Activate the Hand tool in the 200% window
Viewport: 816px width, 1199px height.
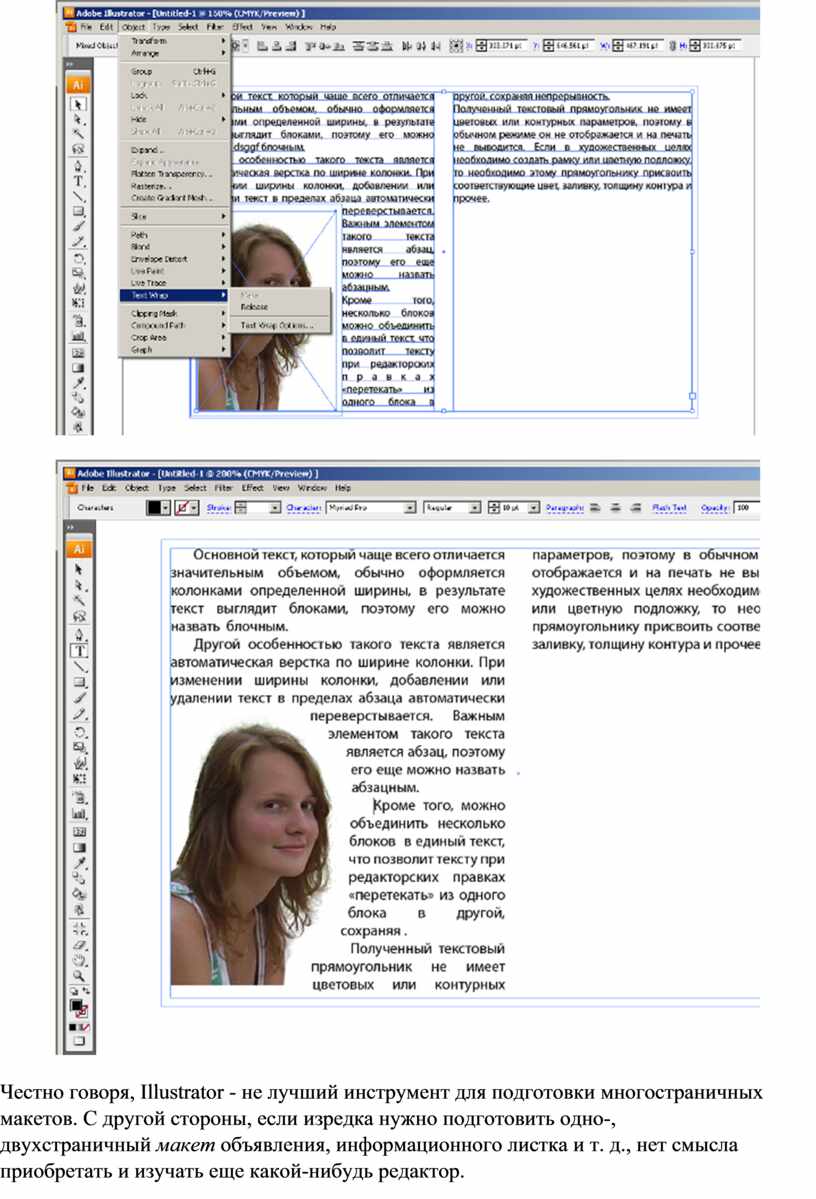pos(79,960)
